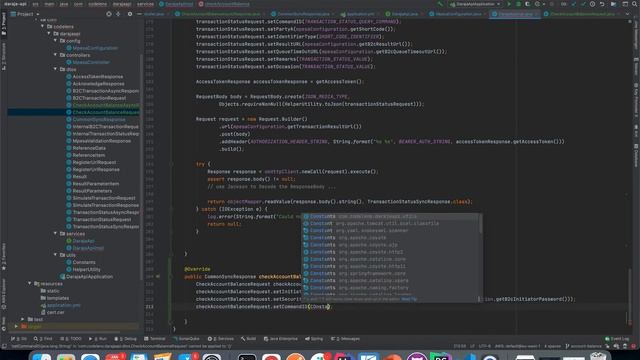Switch to the application.yml editor tab
640x360 pixels.
click(360, 14)
